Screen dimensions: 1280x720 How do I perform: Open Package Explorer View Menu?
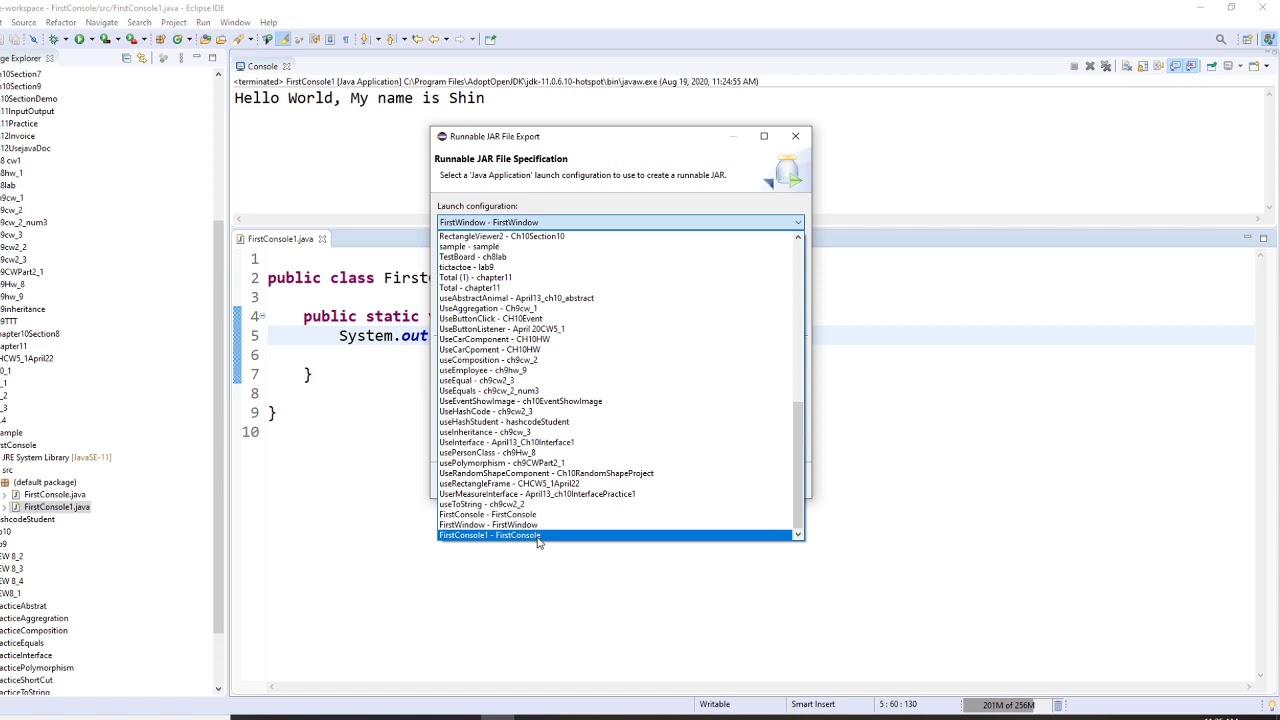[181, 58]
